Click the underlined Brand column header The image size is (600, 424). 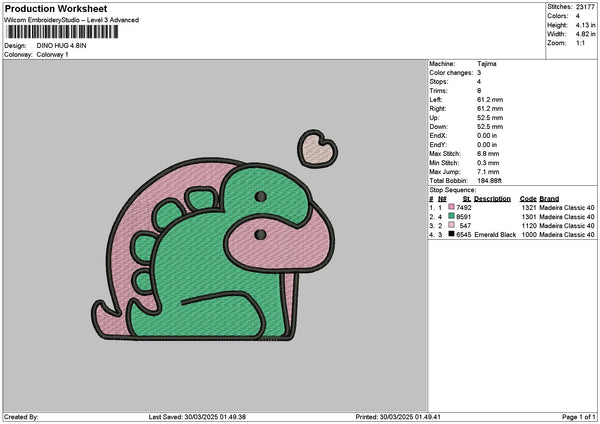(549, 198)
